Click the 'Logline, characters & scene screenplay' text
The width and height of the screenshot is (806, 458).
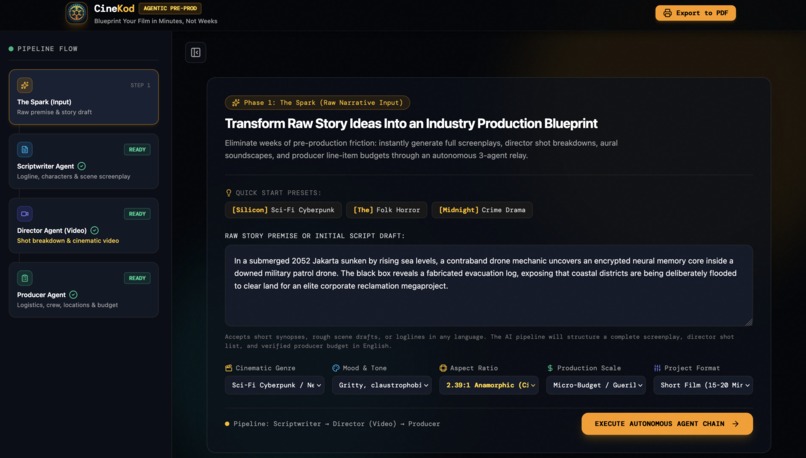click(74, 176)
